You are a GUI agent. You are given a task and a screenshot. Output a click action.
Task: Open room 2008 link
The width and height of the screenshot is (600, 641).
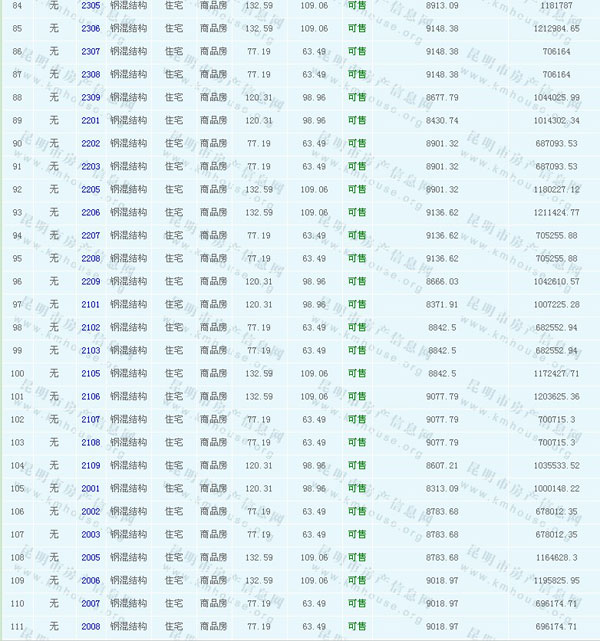(90, 626)
